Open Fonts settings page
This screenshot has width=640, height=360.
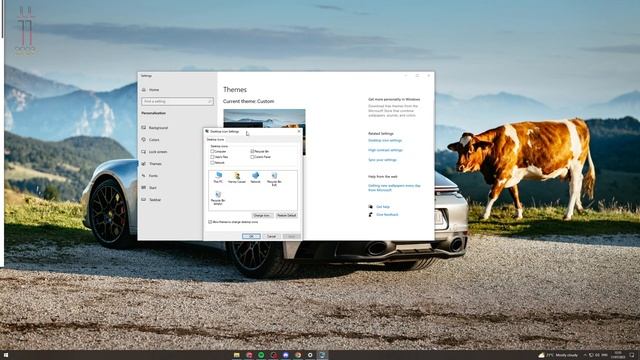tap(153, 176)
